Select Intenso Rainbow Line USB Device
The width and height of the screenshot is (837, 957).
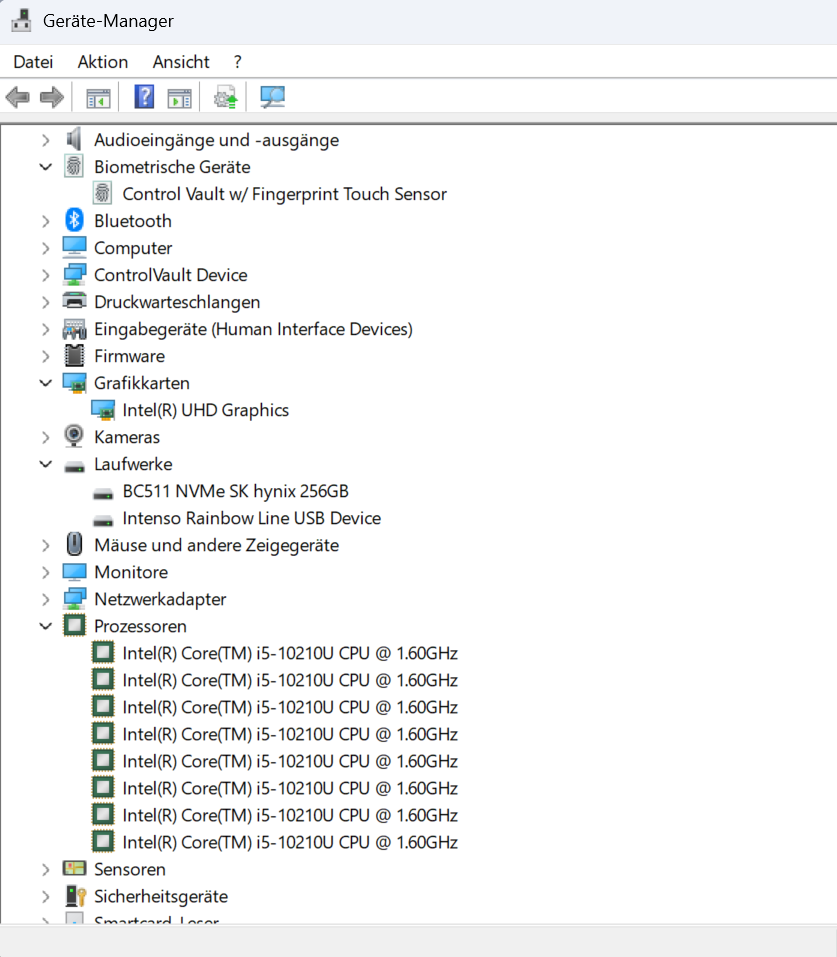tap(252, 518)
